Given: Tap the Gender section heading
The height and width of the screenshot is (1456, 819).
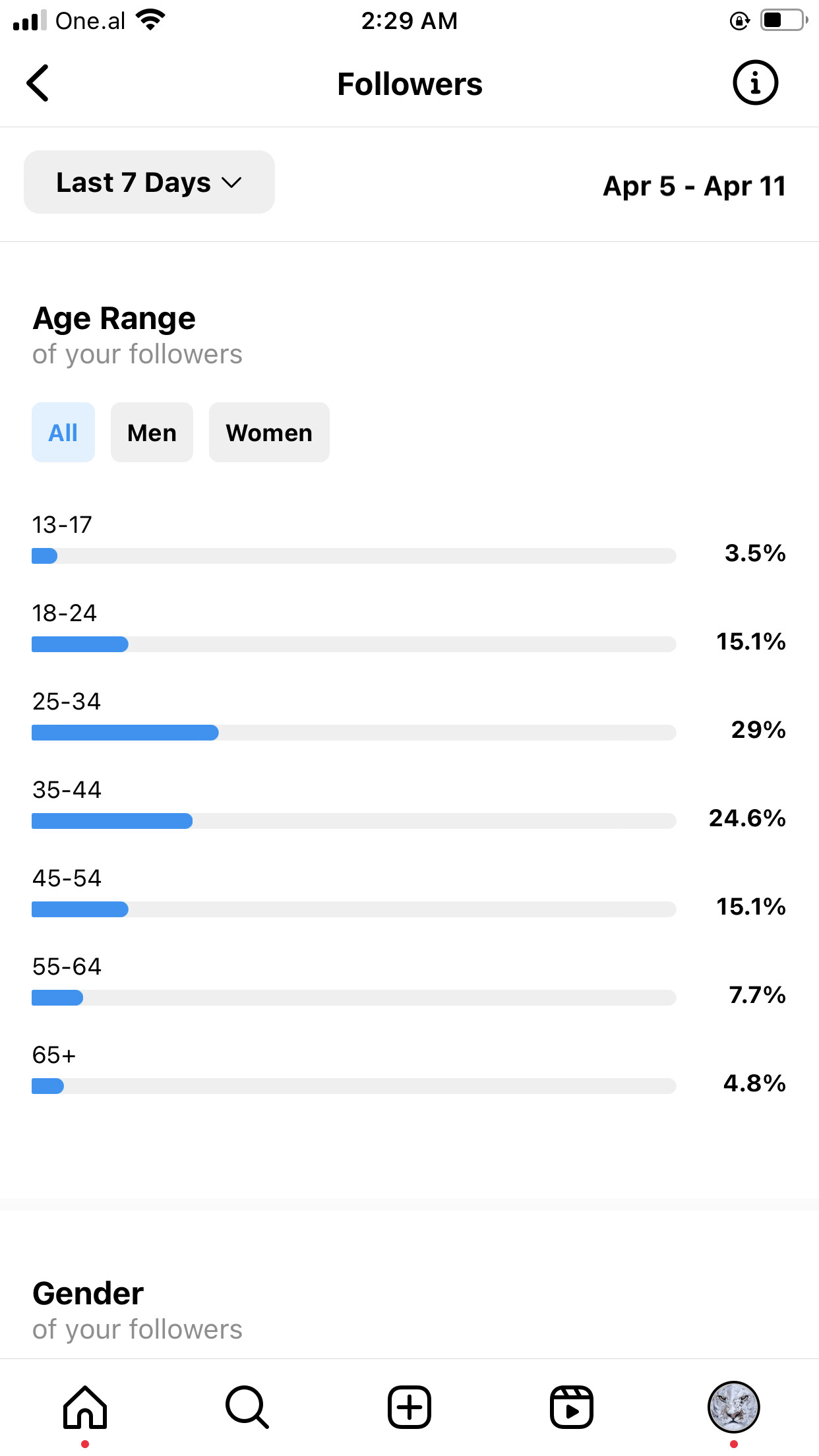Looking at the screenshot, I should [88, 1294].
